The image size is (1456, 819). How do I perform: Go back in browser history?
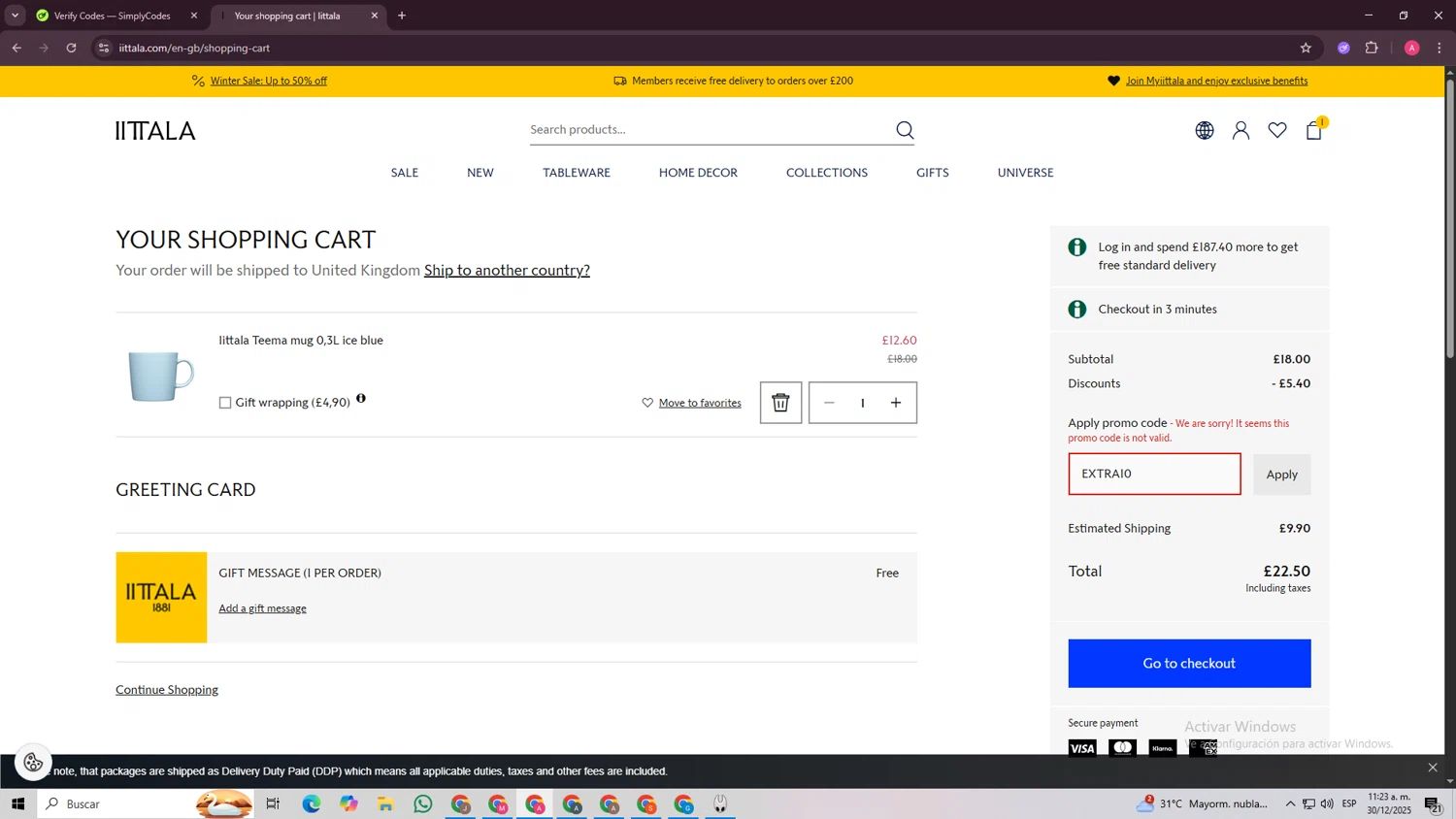tap(17, 48)
